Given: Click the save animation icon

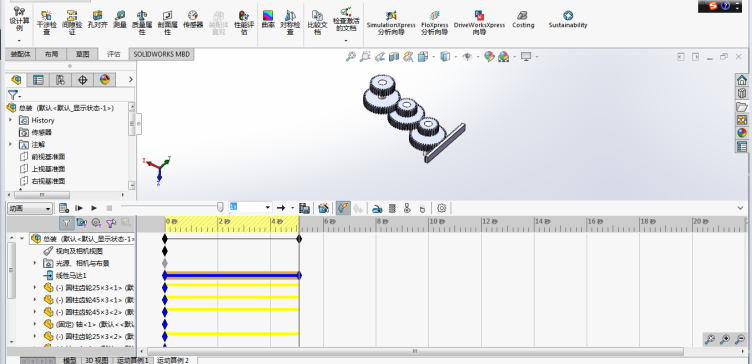Looking at the screenshot, I should click(x=304, y=208).
